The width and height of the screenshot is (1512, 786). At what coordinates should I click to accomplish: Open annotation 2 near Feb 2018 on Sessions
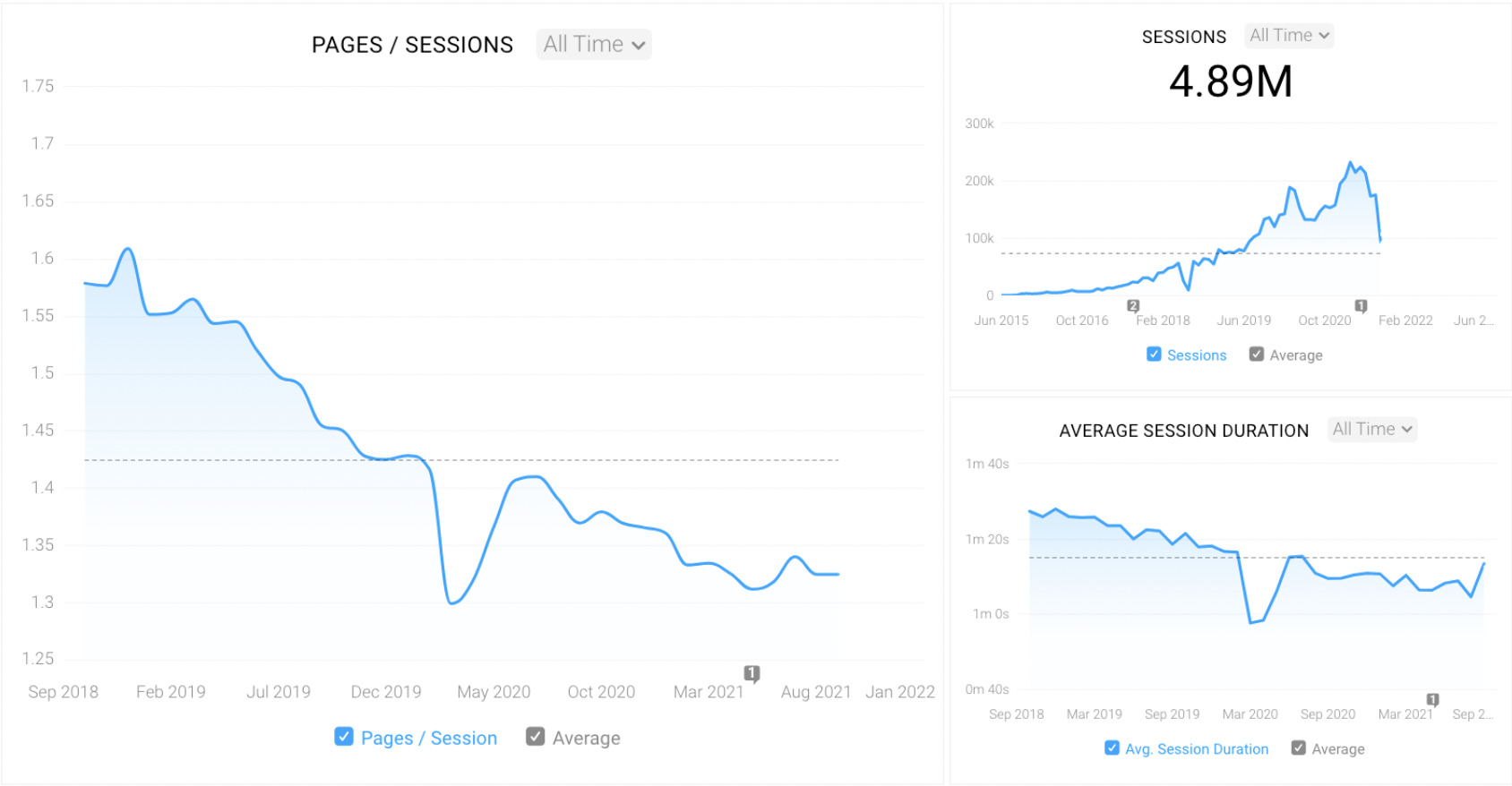tap(1133, 305)
